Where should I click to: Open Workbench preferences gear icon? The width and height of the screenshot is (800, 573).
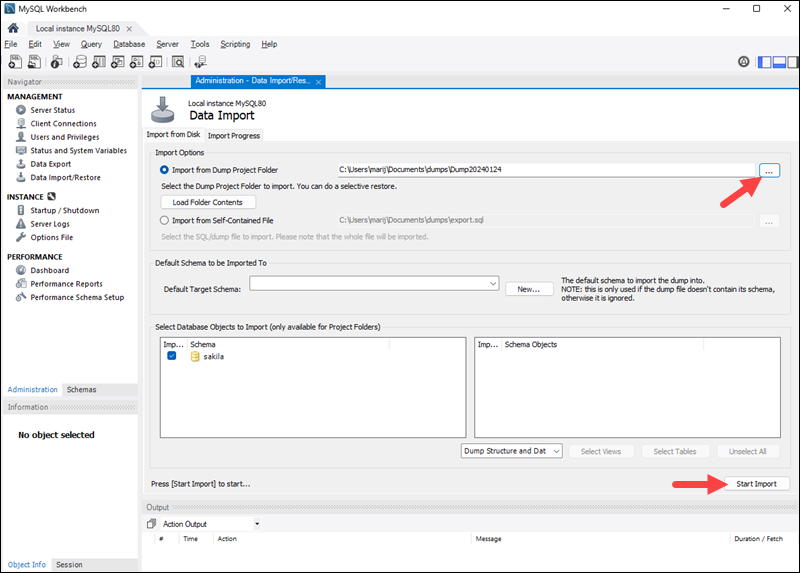click(x=743, y=62)
